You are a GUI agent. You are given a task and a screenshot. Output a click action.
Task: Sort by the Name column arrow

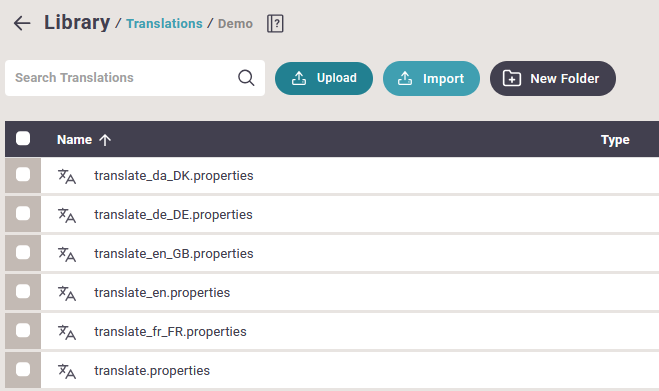pyautogui.click(x=105, y=140)
